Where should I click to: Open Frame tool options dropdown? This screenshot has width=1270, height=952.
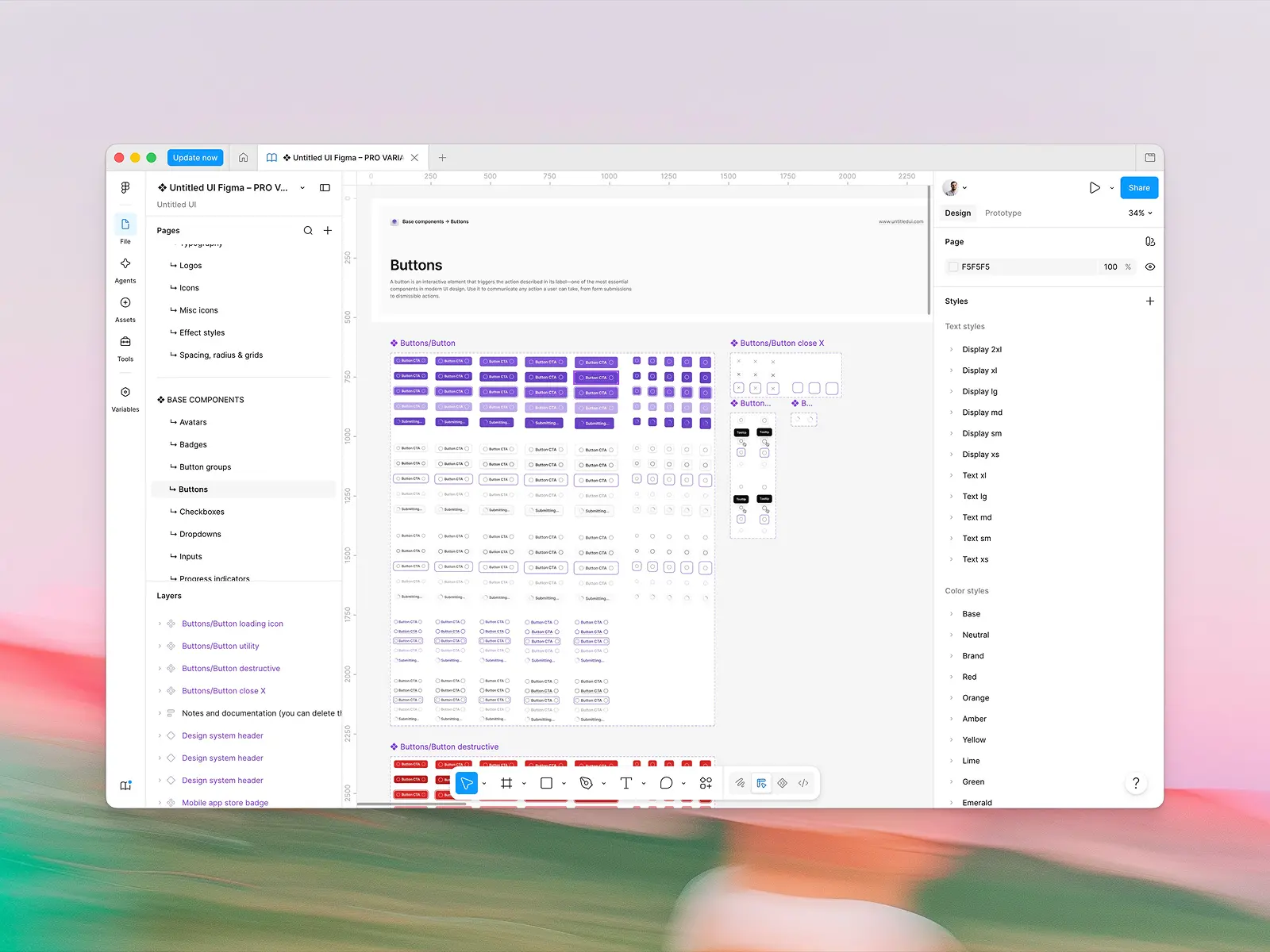tap(524, 784)
